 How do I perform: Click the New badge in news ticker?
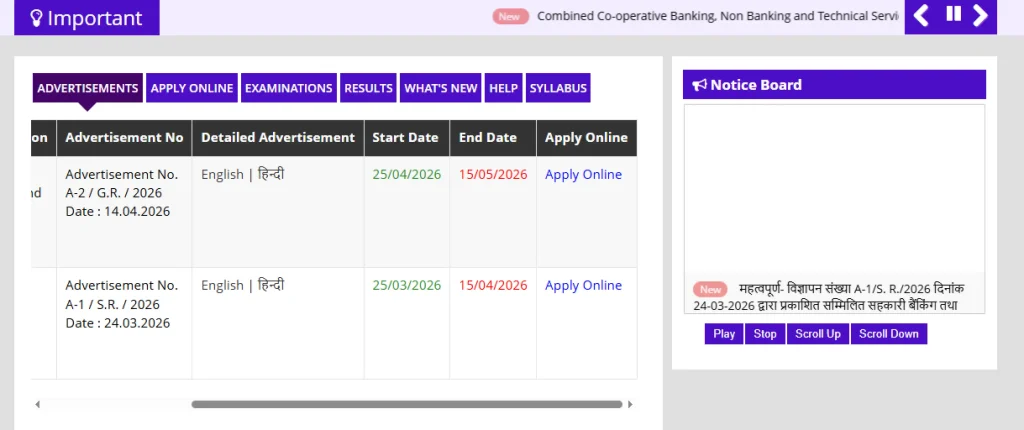coord(510,16)
